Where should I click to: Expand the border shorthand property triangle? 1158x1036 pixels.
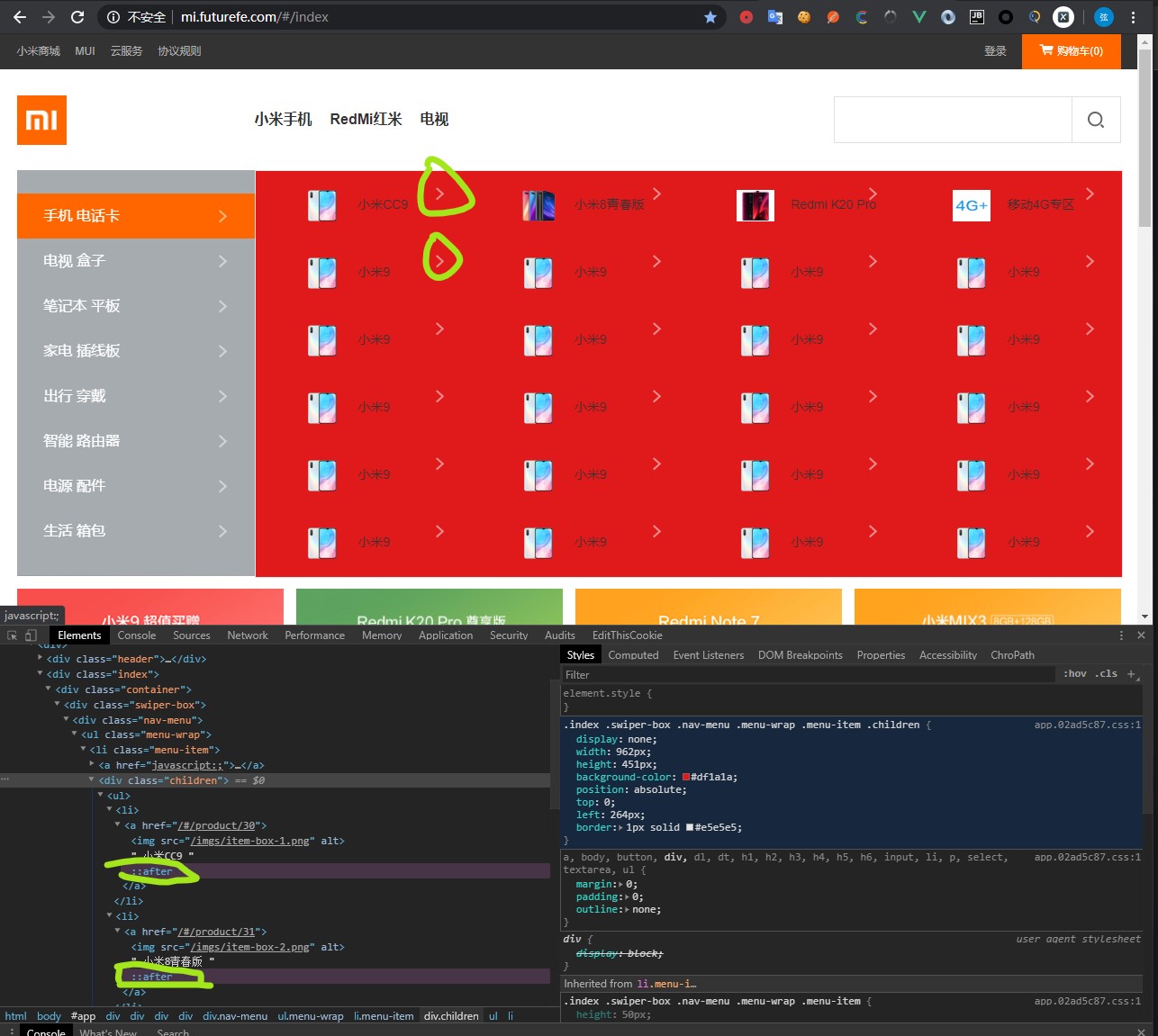[x=619, y=827]
